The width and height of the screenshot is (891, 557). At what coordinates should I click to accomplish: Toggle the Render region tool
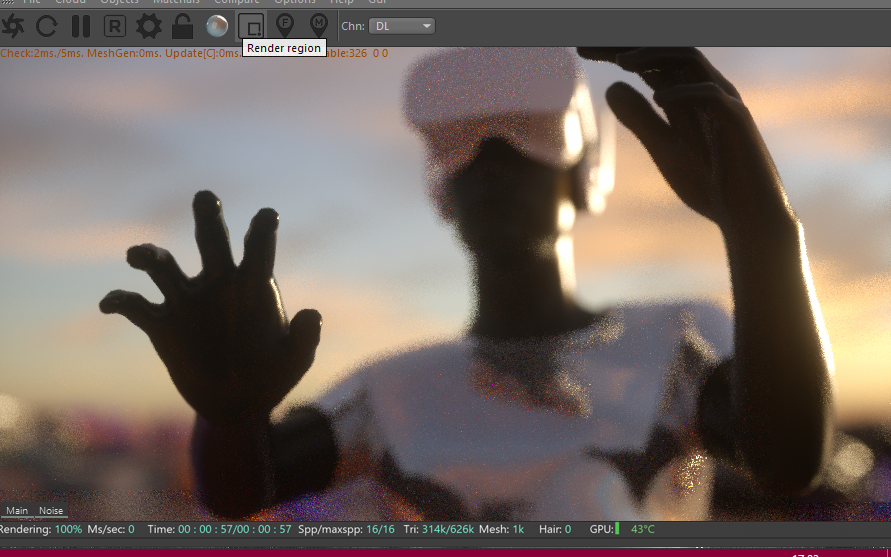[x=251, y=26]
